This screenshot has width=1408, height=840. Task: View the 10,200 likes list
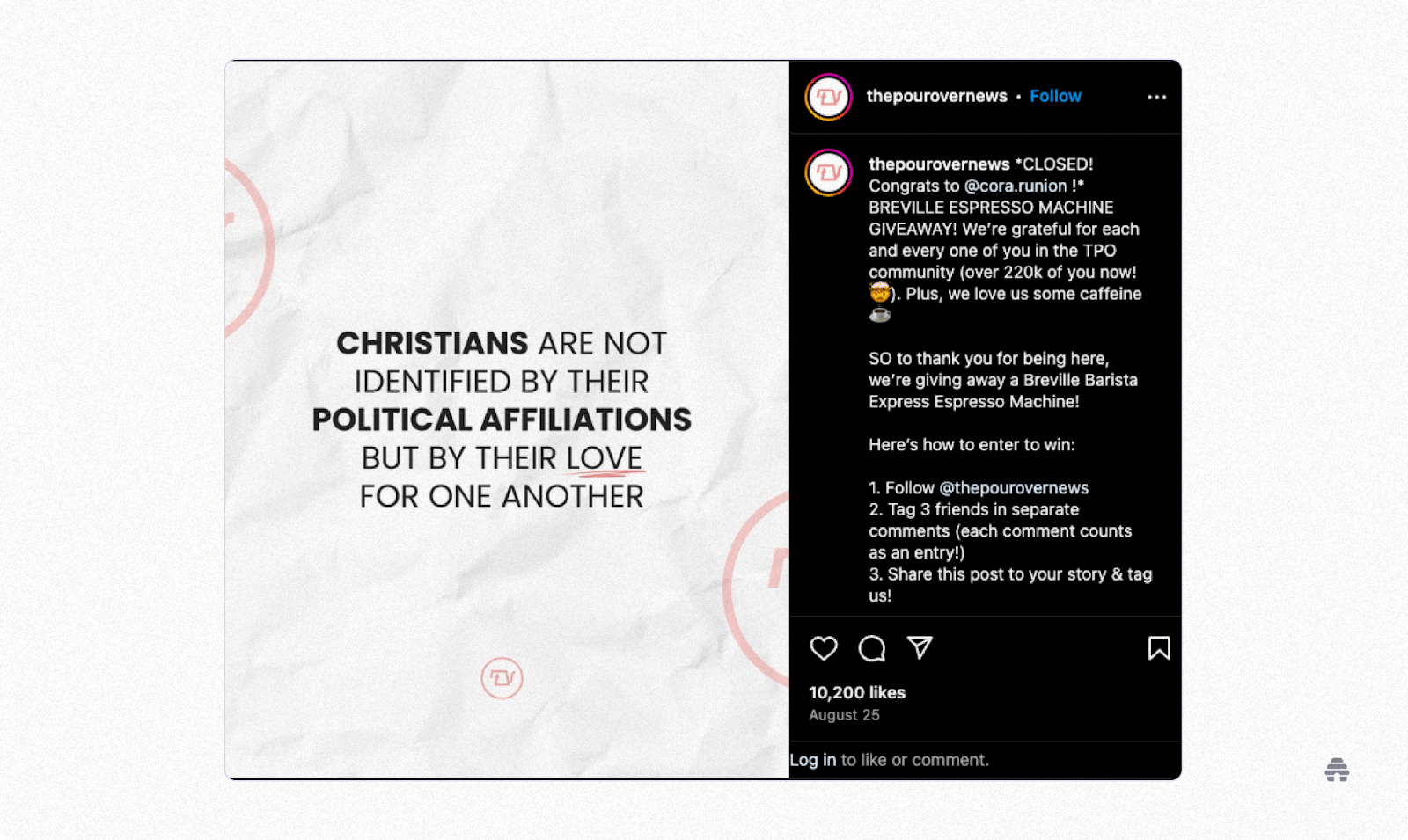click(x=857, y=692)
